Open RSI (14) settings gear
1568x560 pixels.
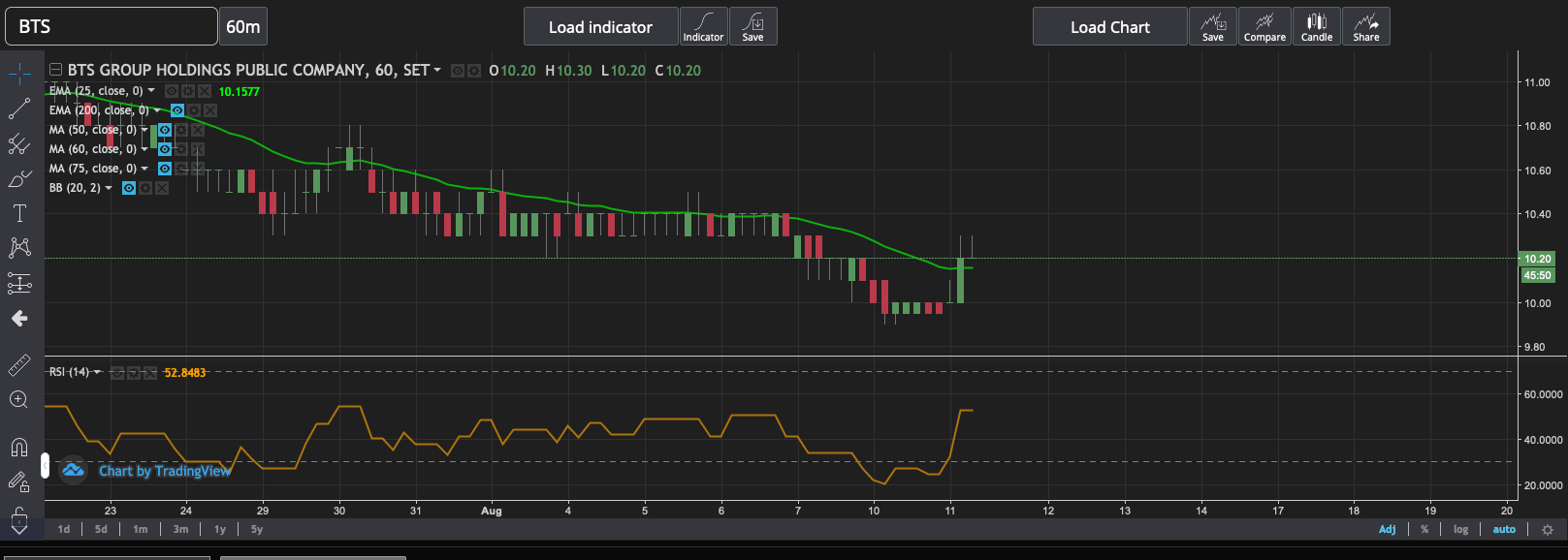(x=134, y=373)
